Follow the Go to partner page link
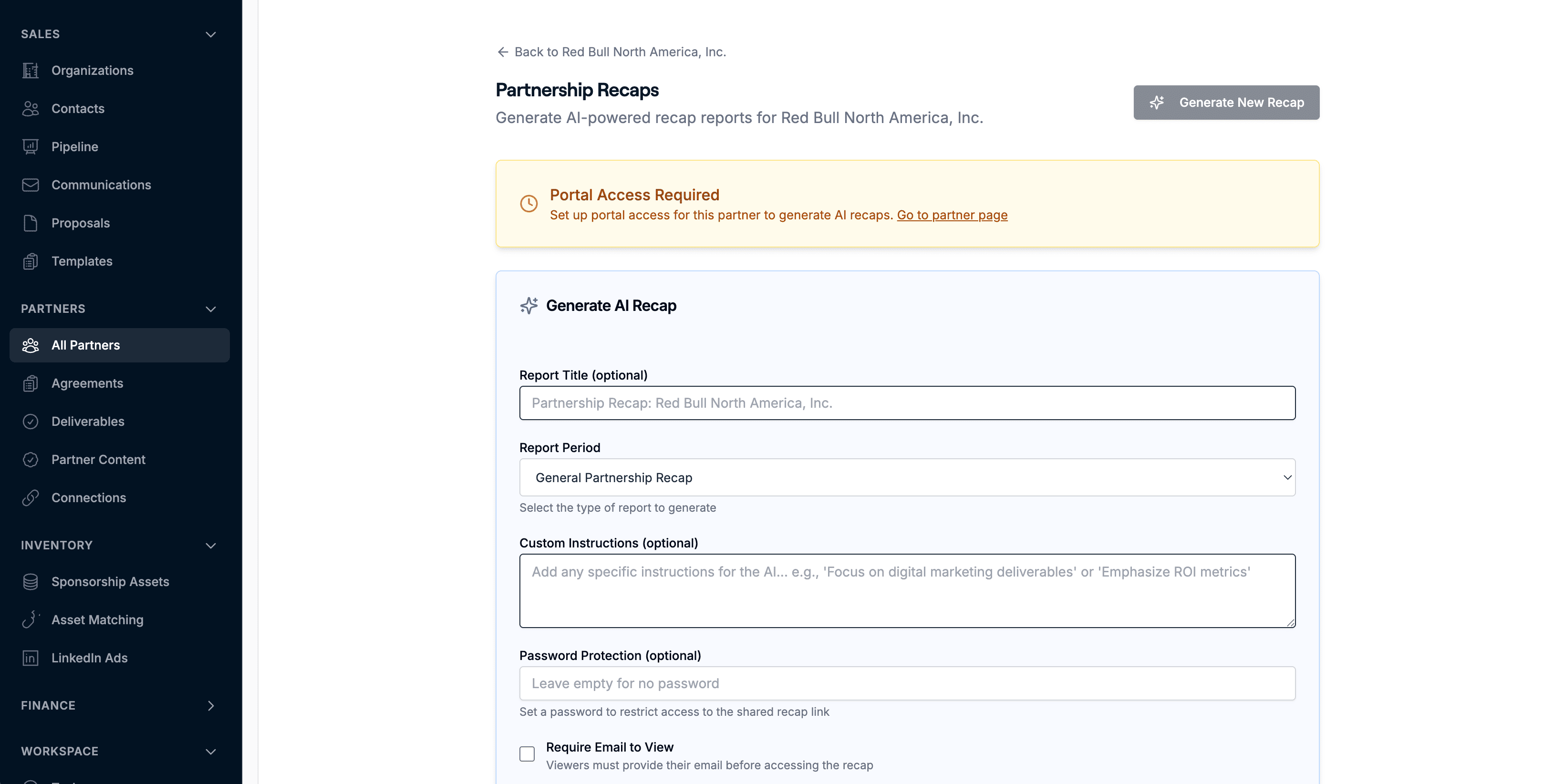 coord(952,215)
